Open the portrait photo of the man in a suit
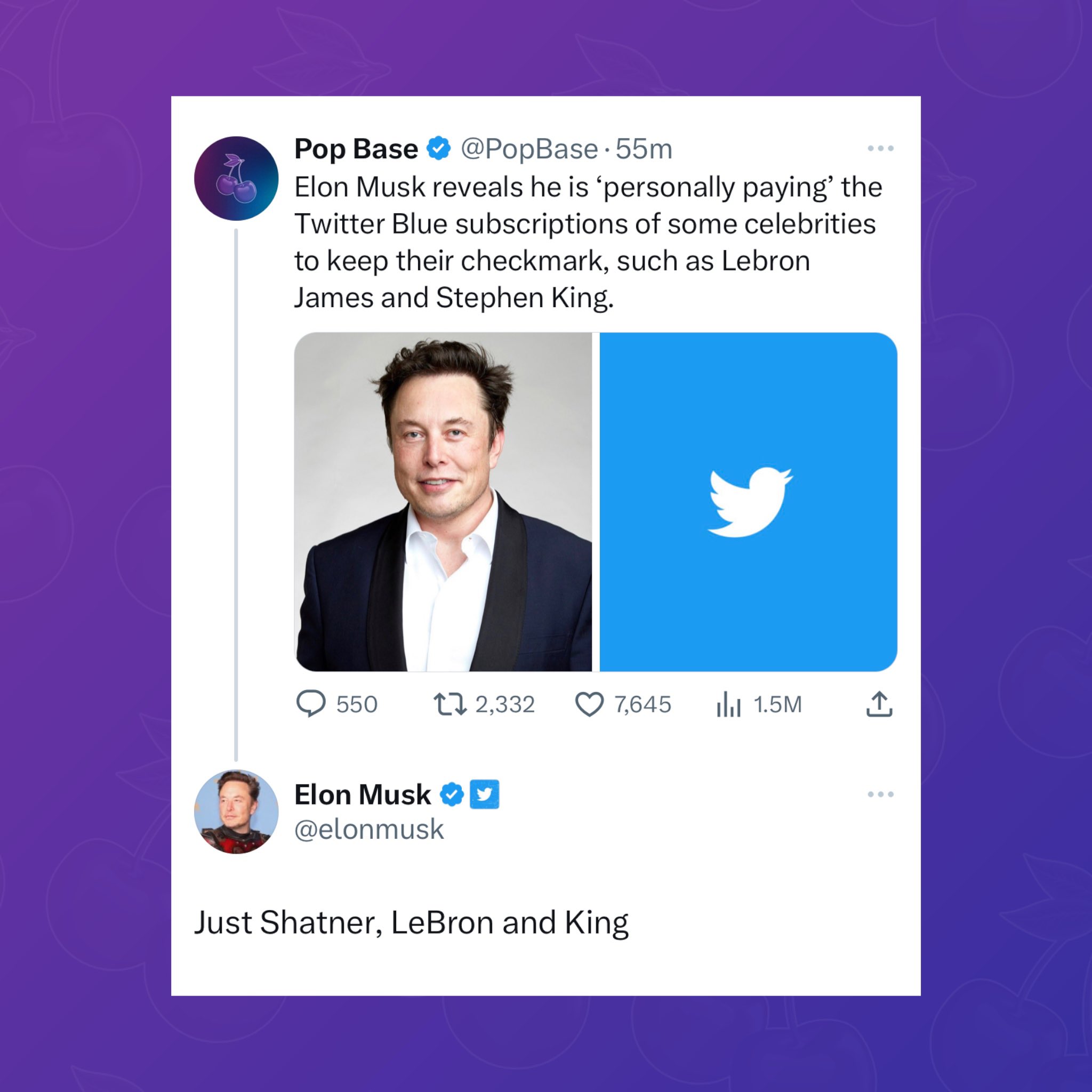This screenshot has height=1092, width=1092. [x=443, y=502]
